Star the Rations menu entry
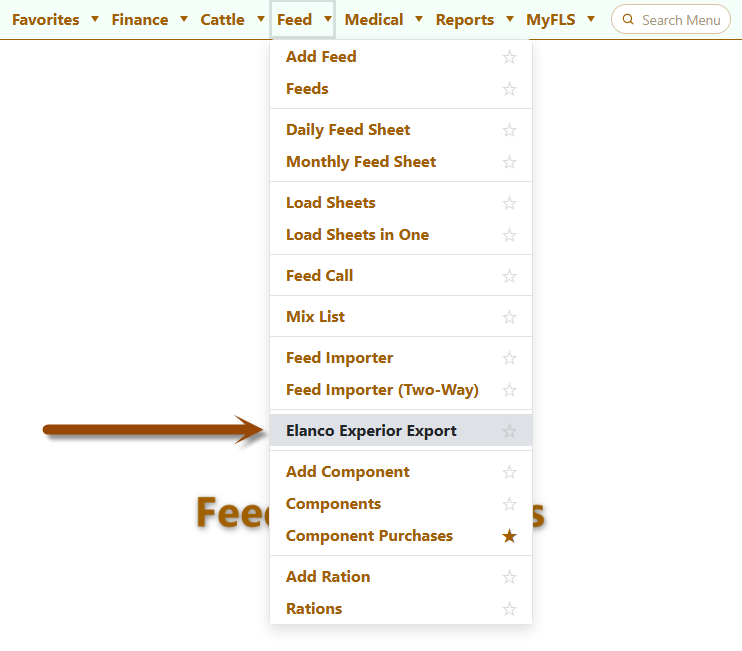This screenshot has width=742, height=651. tap(509, 609)
